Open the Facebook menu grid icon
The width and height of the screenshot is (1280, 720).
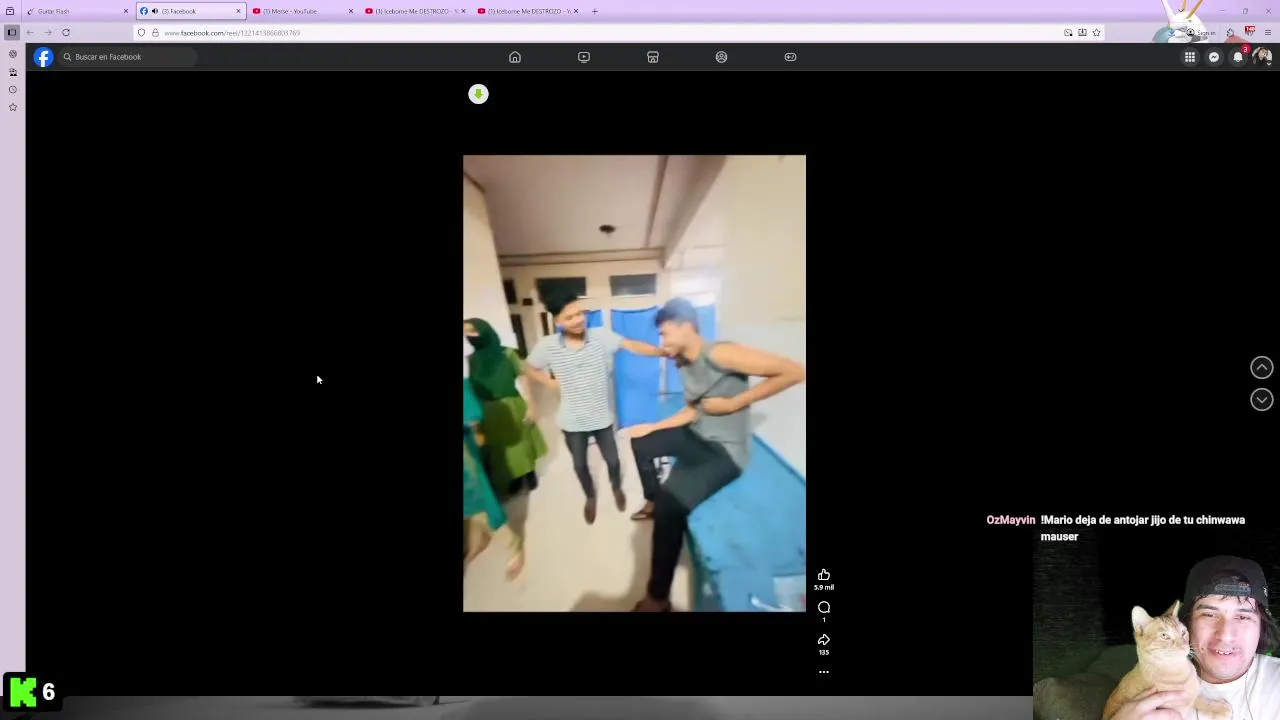(1190, 57)
